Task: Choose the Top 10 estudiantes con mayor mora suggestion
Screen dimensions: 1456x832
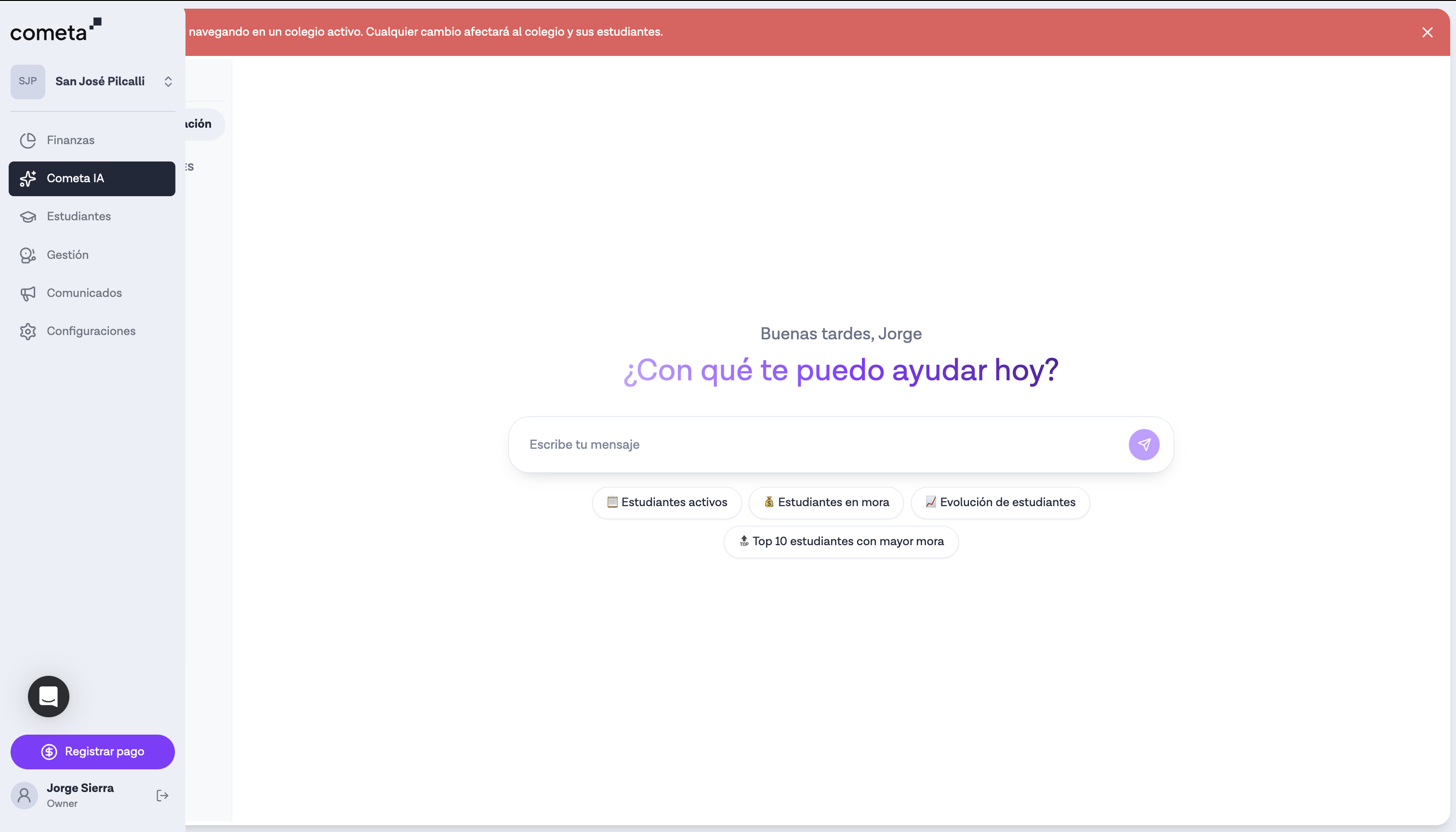Action: click(840, 541)
